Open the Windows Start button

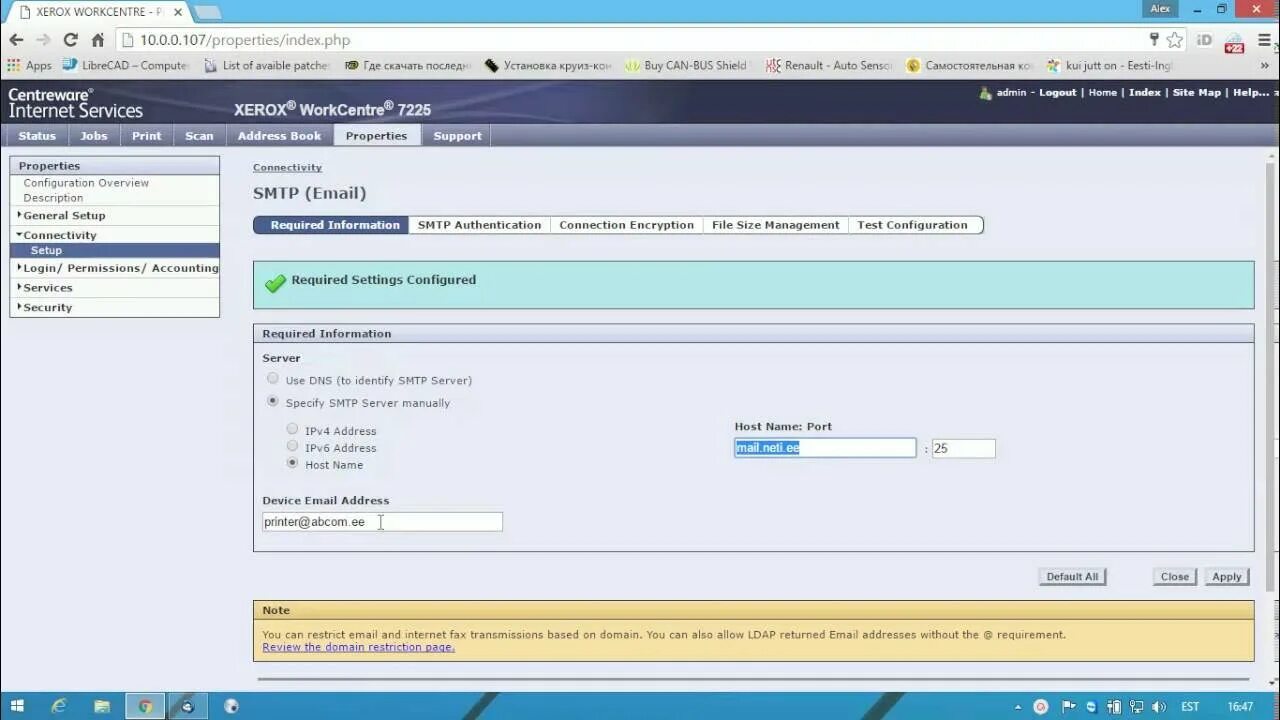click(x=17, y=706)
